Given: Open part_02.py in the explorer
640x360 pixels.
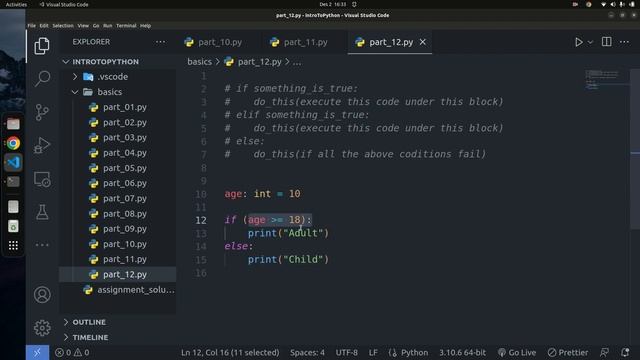Looking at the screenshot, I should 124,122.
